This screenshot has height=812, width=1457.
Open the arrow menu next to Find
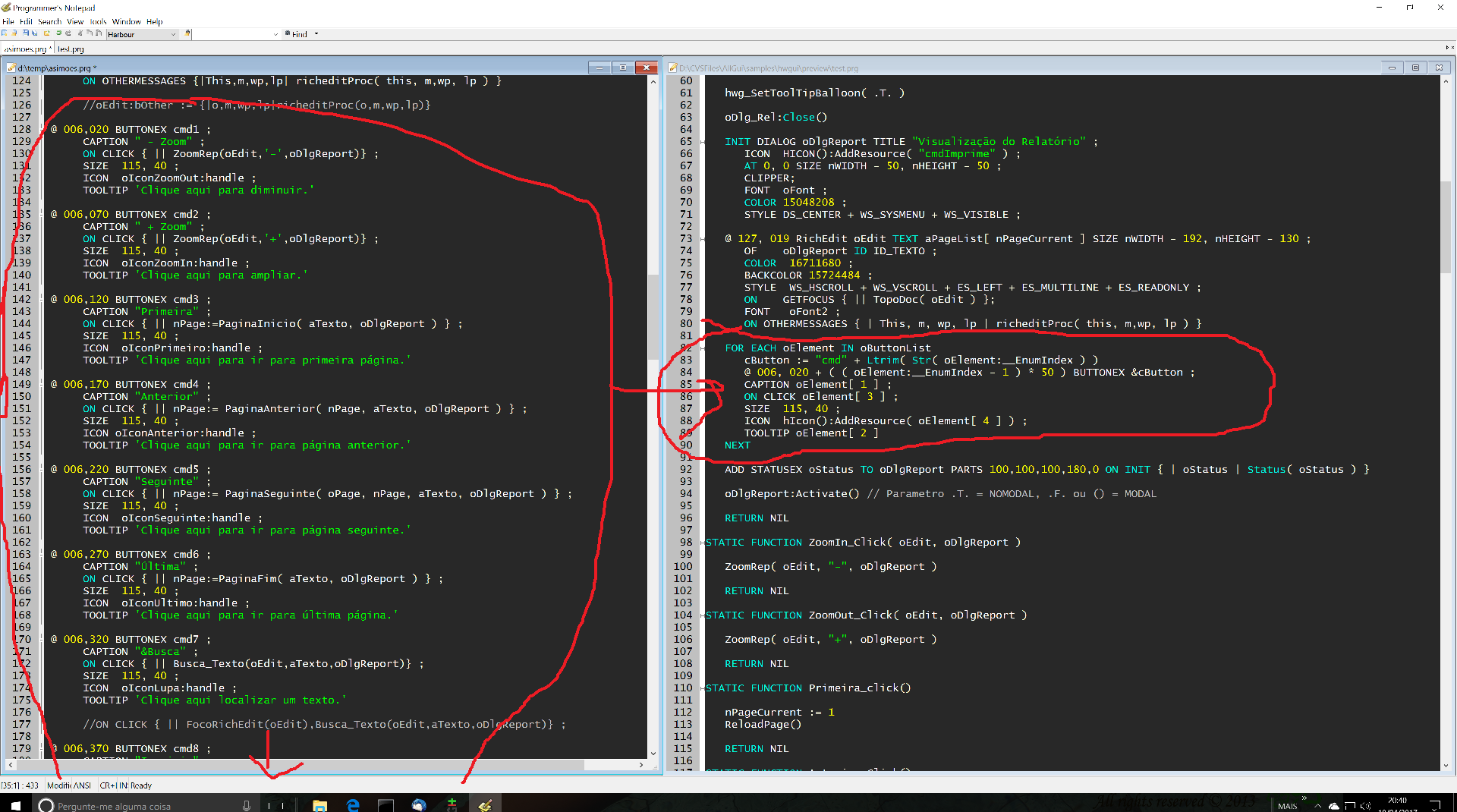tap(316, 34)
